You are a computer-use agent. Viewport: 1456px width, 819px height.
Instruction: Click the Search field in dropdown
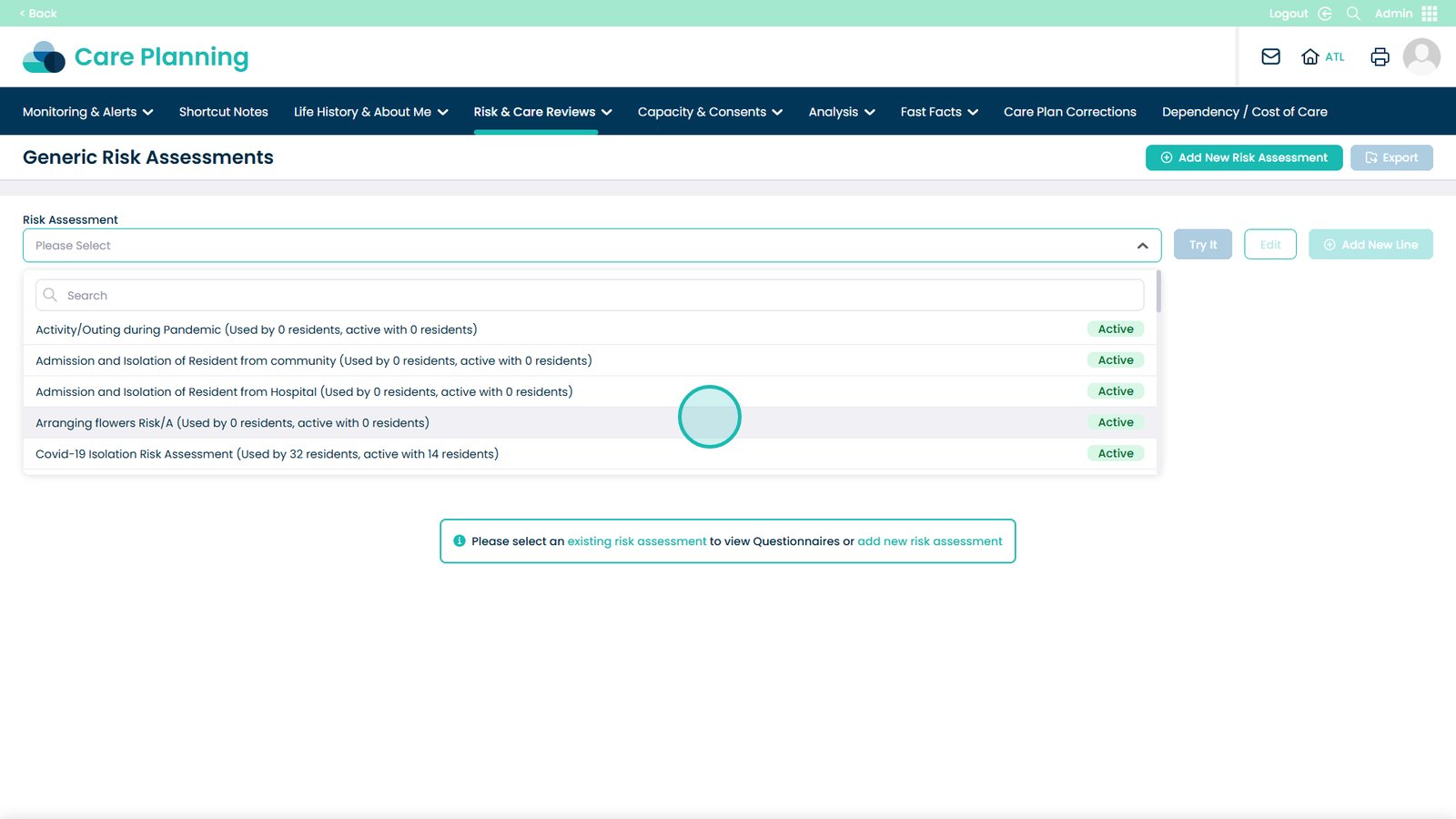click(x=590, y=296)
